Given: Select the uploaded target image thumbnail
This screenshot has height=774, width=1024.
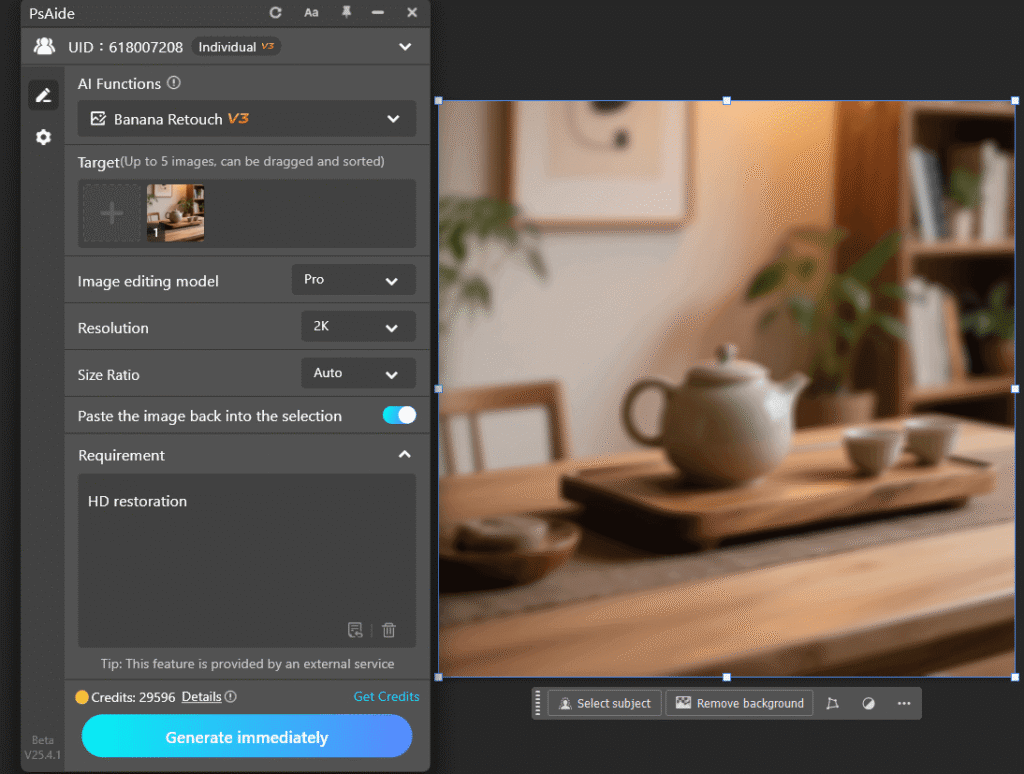Looking at the screenshot, I should [x=175, y=212].
